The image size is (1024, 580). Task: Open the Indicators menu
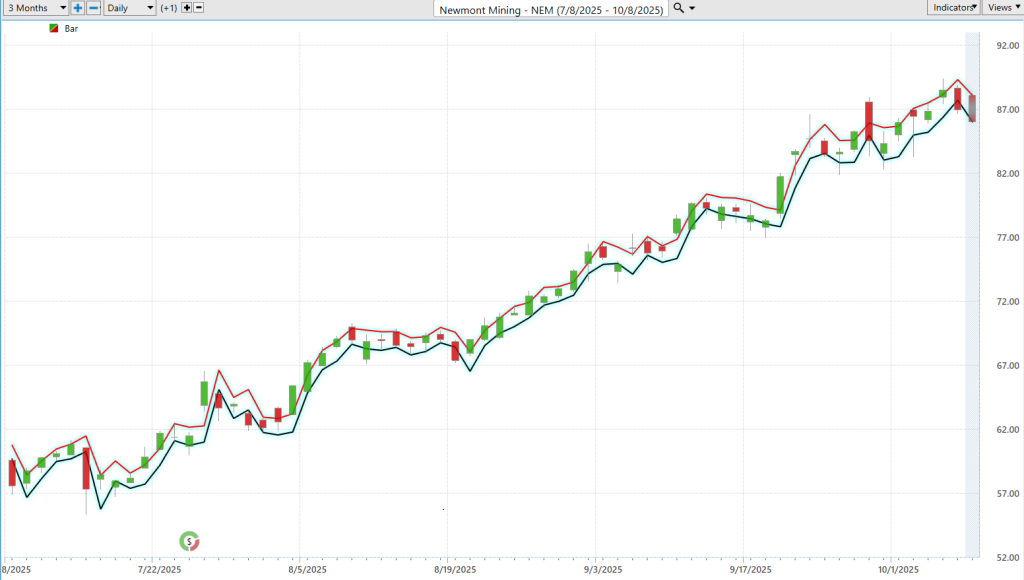(953, 7)
